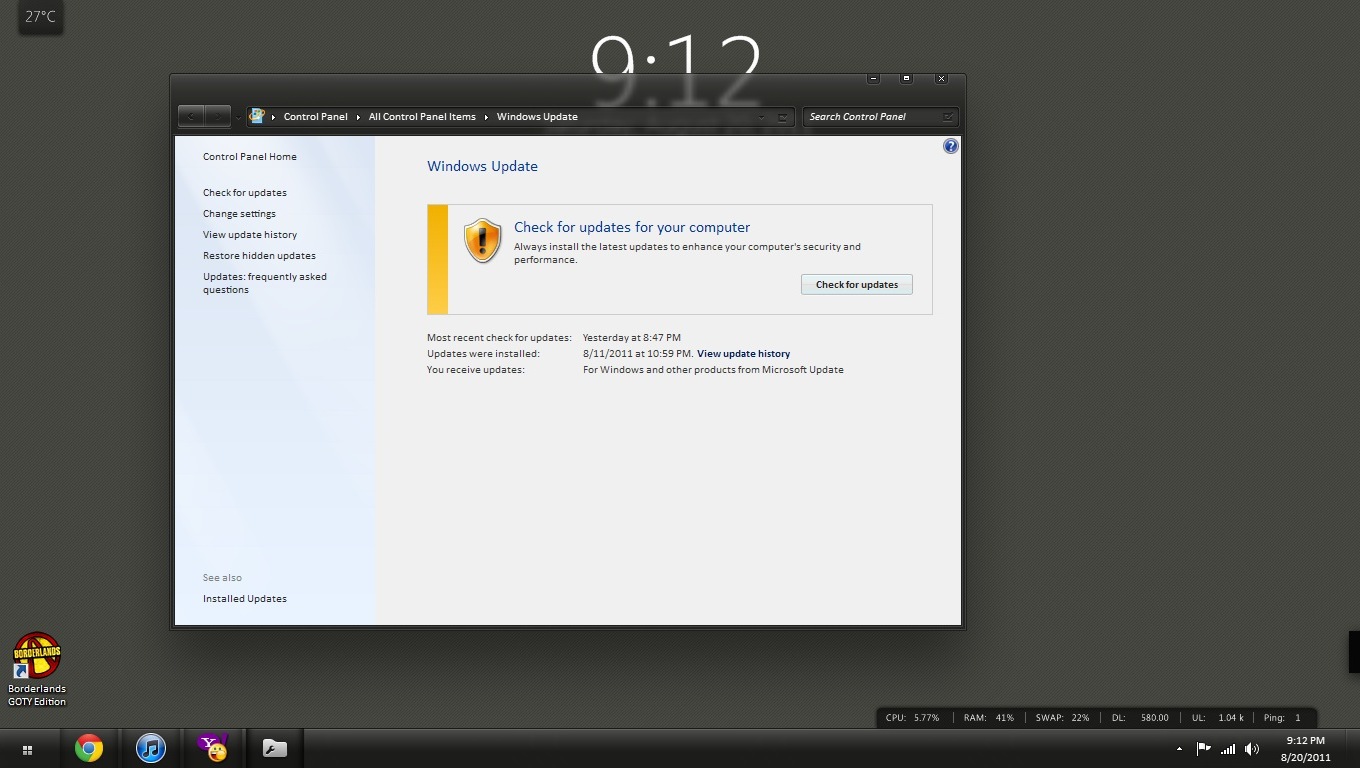Screen dimensions: 1360x768
Task: Maximize the Windows Update window
Action: [907, 78]
